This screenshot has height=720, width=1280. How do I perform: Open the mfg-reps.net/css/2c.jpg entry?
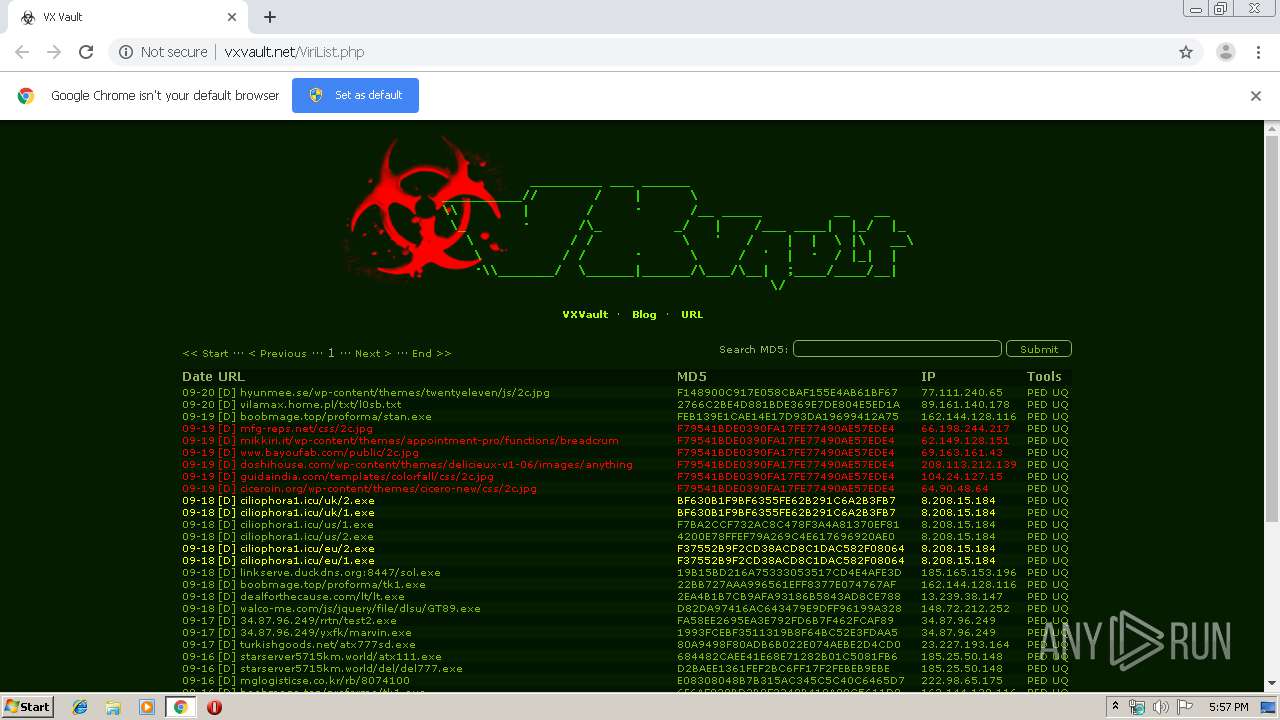[x=306, y=429]
